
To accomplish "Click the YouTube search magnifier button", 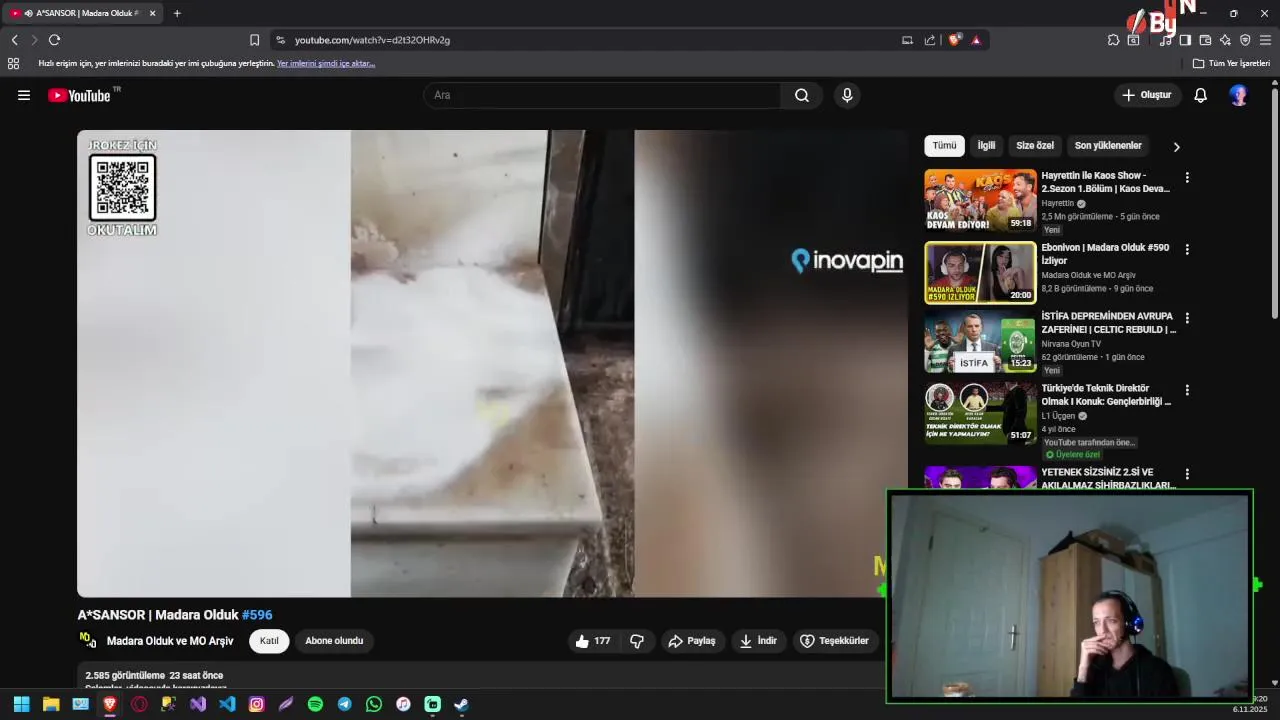I will click(x=802, y=95).
